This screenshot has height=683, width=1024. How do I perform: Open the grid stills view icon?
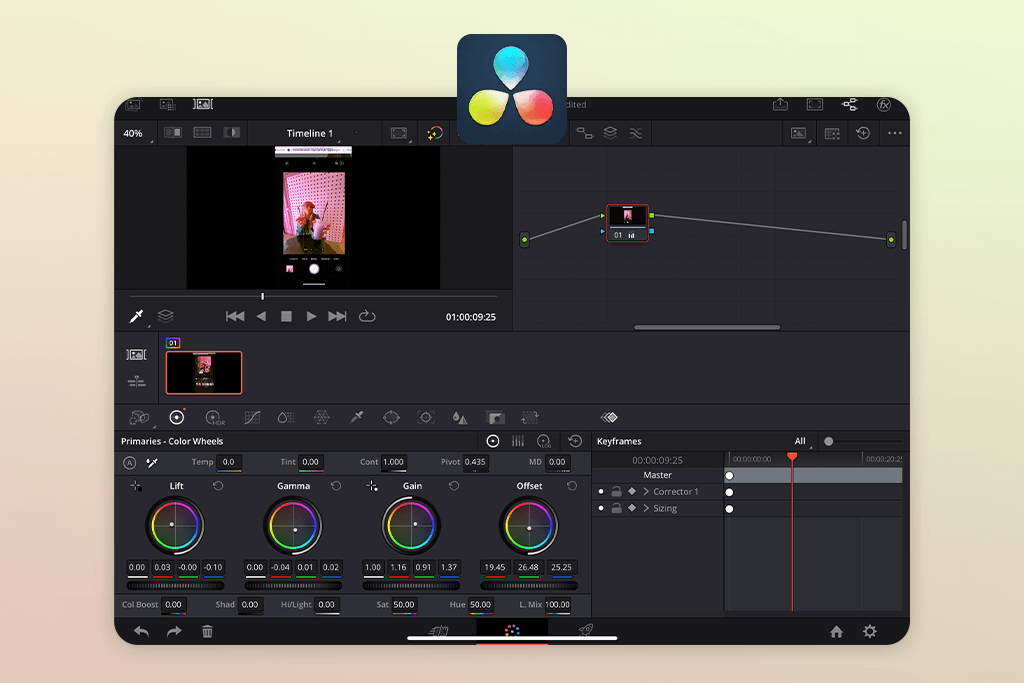(832, 133)
